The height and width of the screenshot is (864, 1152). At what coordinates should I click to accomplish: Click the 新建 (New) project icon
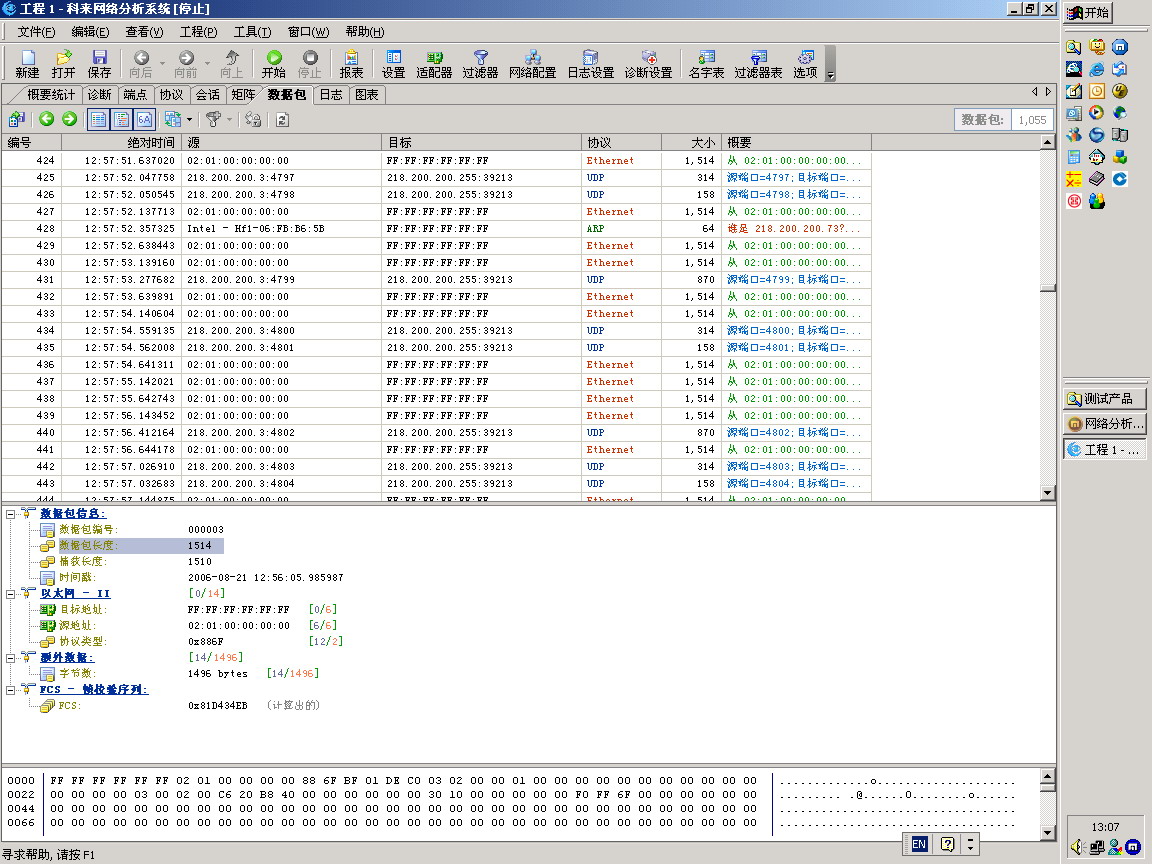click(x=28, y=64)
